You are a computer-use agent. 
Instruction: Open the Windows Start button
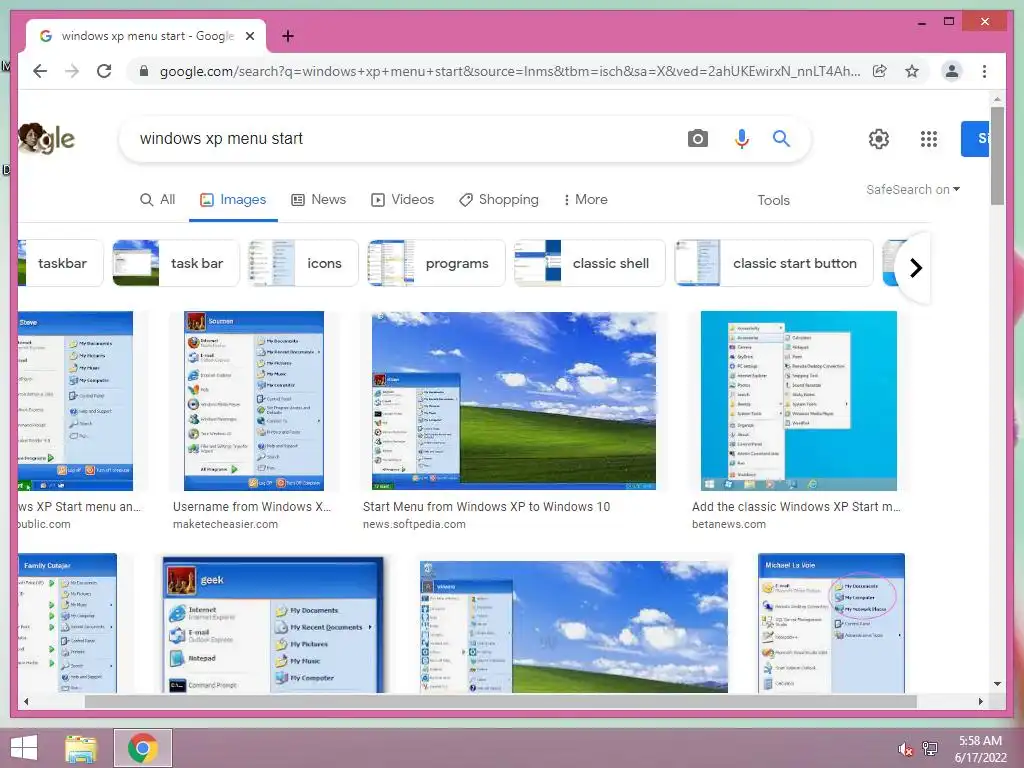click(24, 748)
